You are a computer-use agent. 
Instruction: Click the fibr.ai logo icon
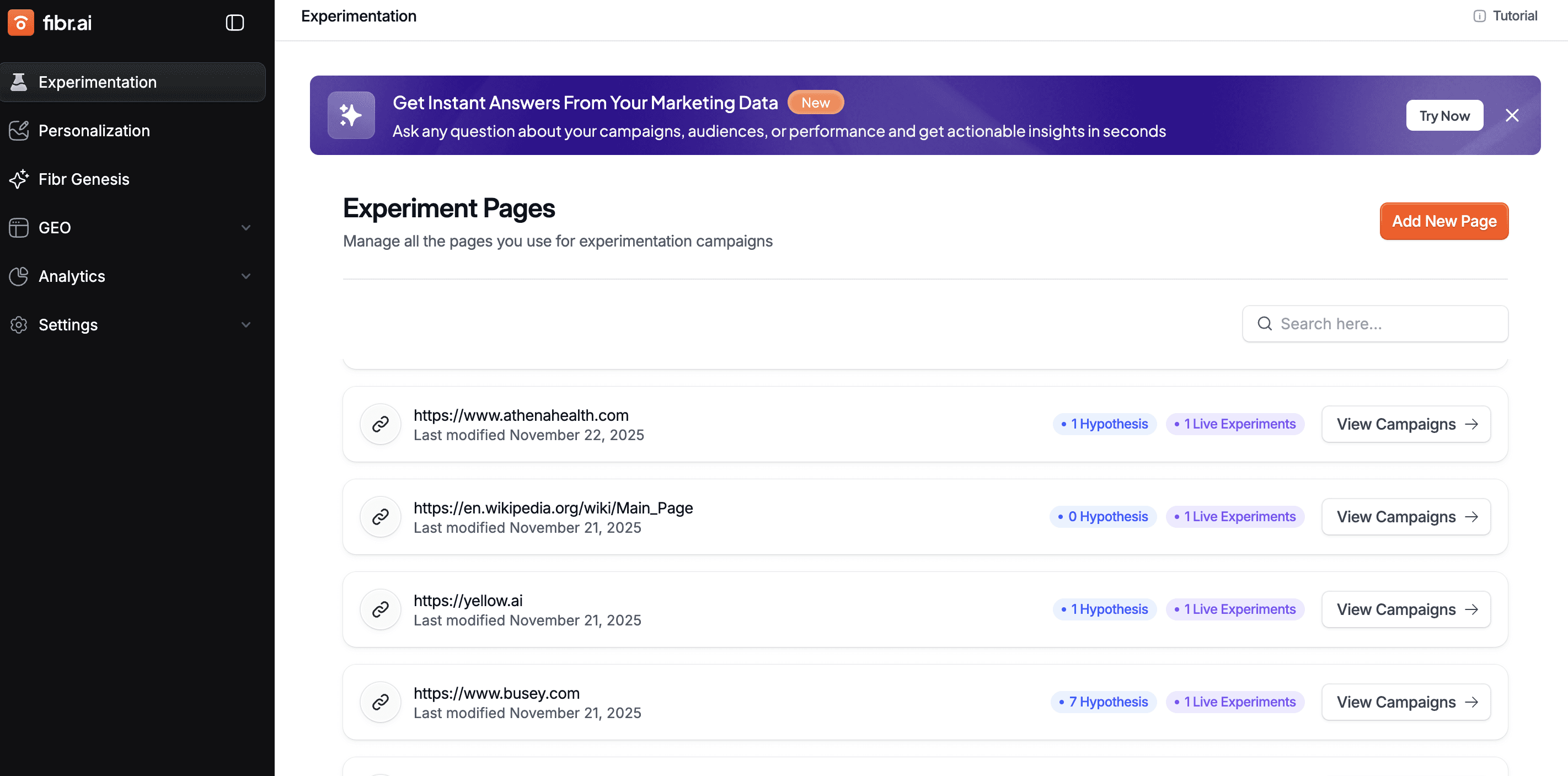[21, 23]
